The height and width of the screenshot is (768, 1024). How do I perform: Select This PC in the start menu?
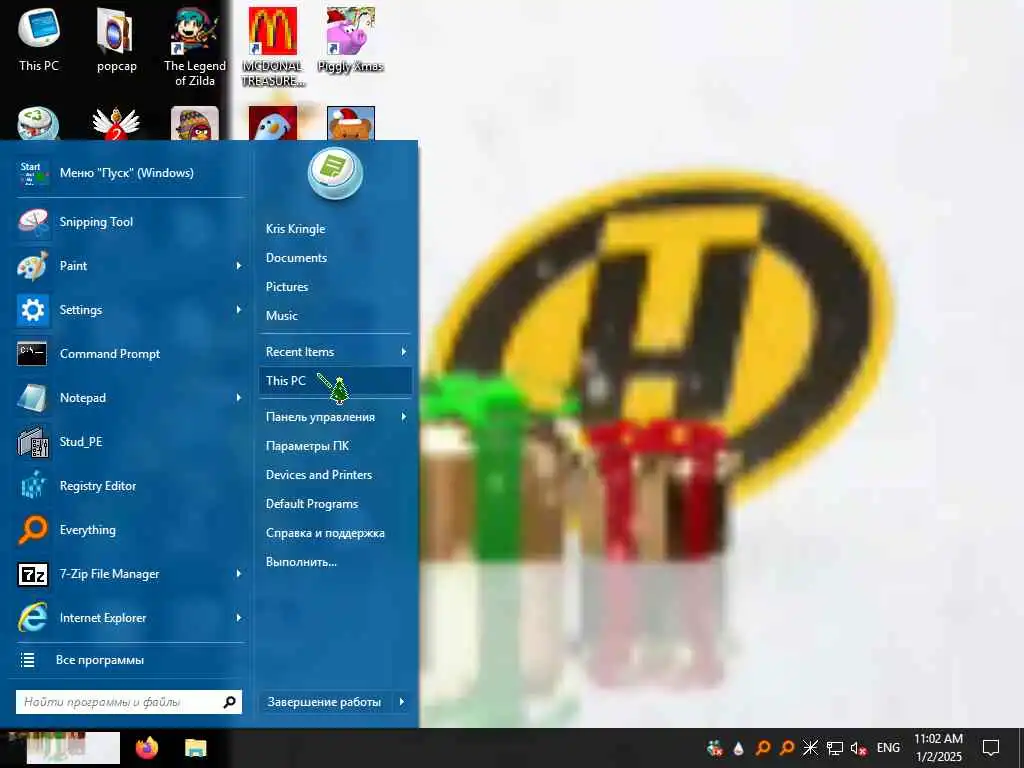tap(335, 381)
